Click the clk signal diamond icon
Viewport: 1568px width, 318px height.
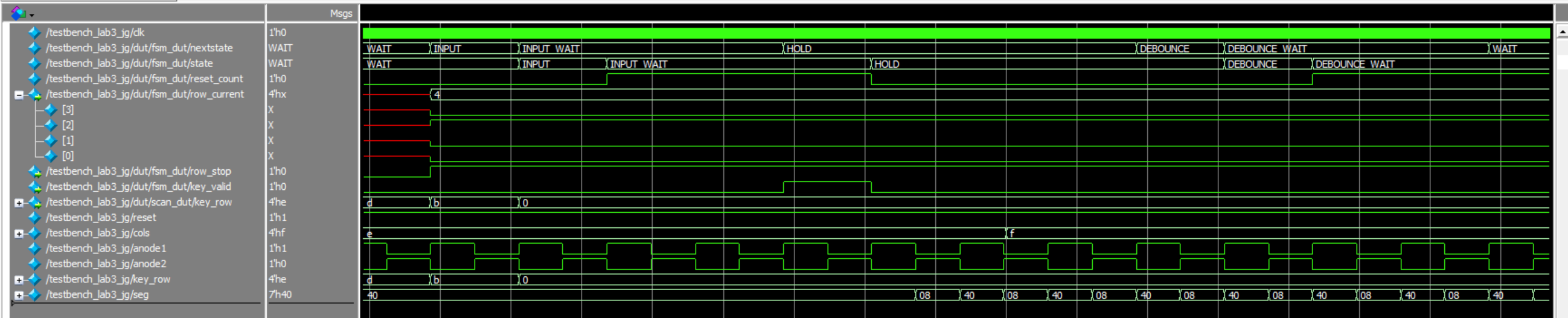[x=34, y=32]
